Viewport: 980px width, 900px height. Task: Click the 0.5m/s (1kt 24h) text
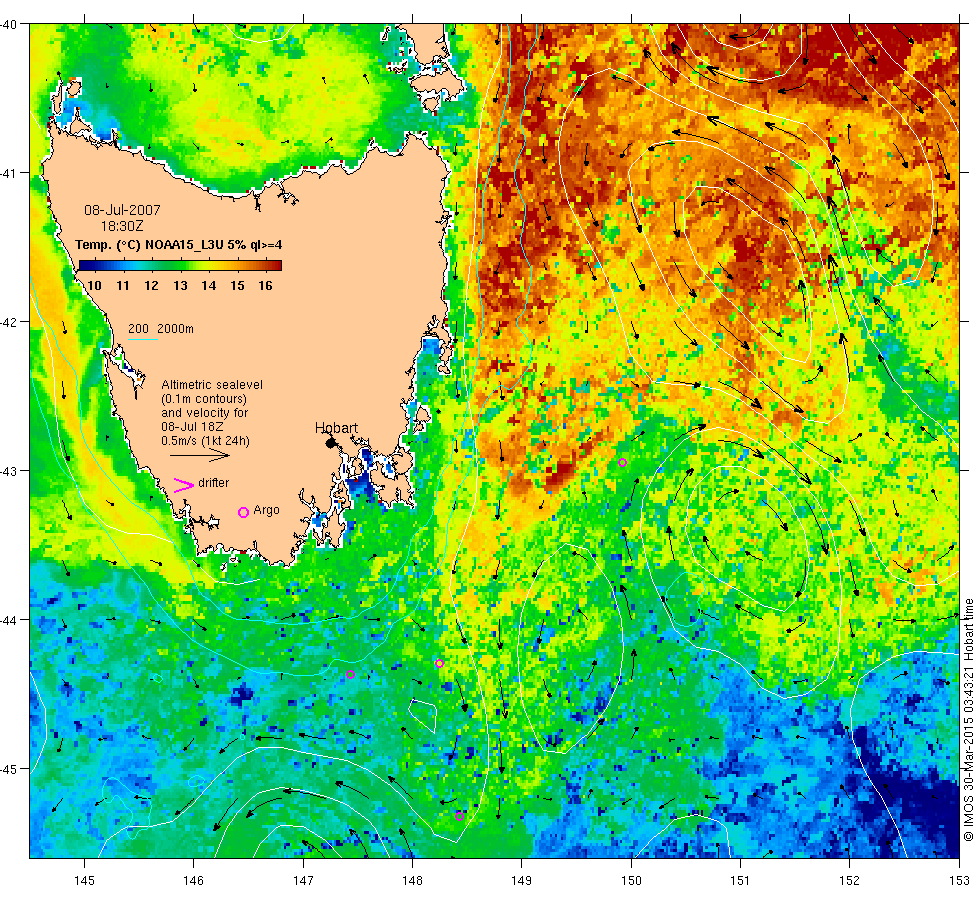point(205,441)
